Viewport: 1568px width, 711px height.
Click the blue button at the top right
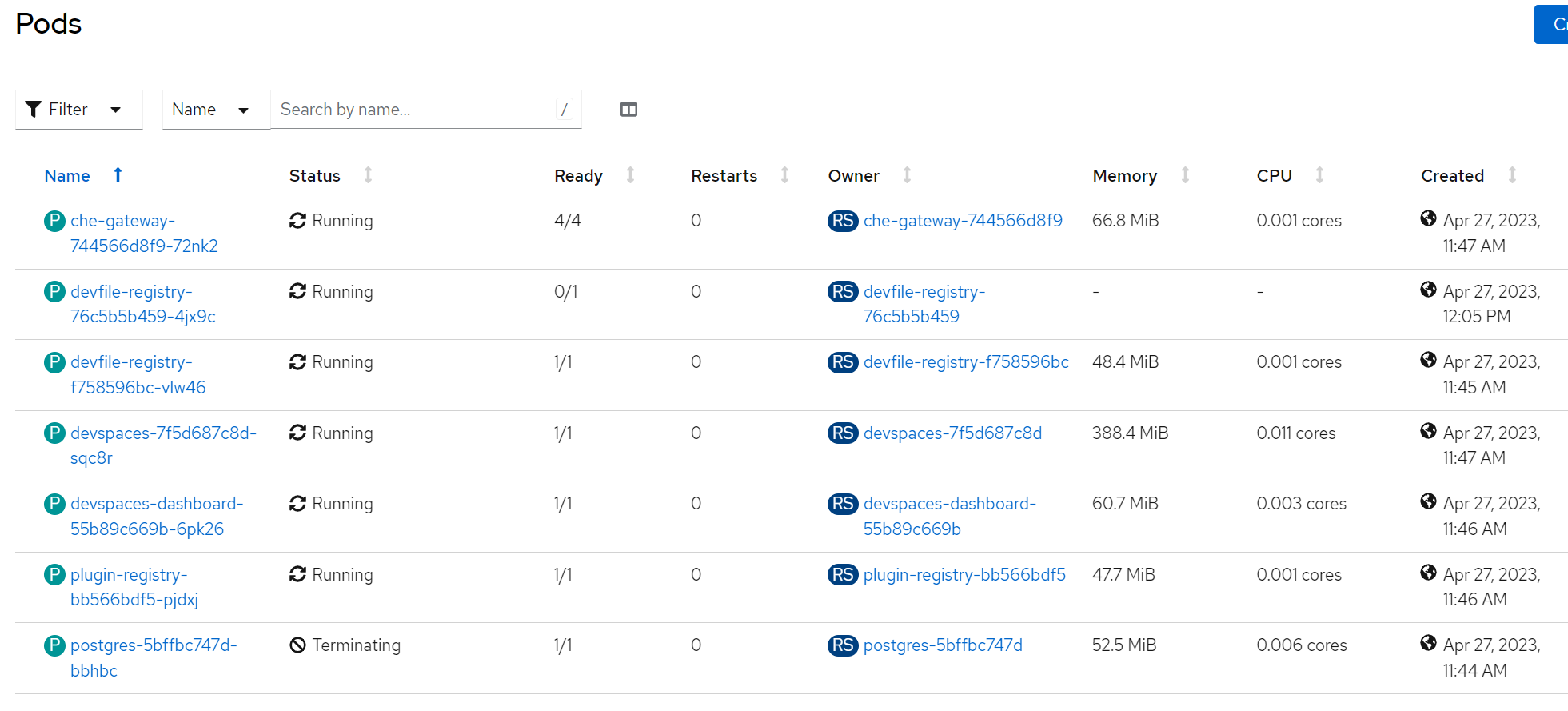1551,25
